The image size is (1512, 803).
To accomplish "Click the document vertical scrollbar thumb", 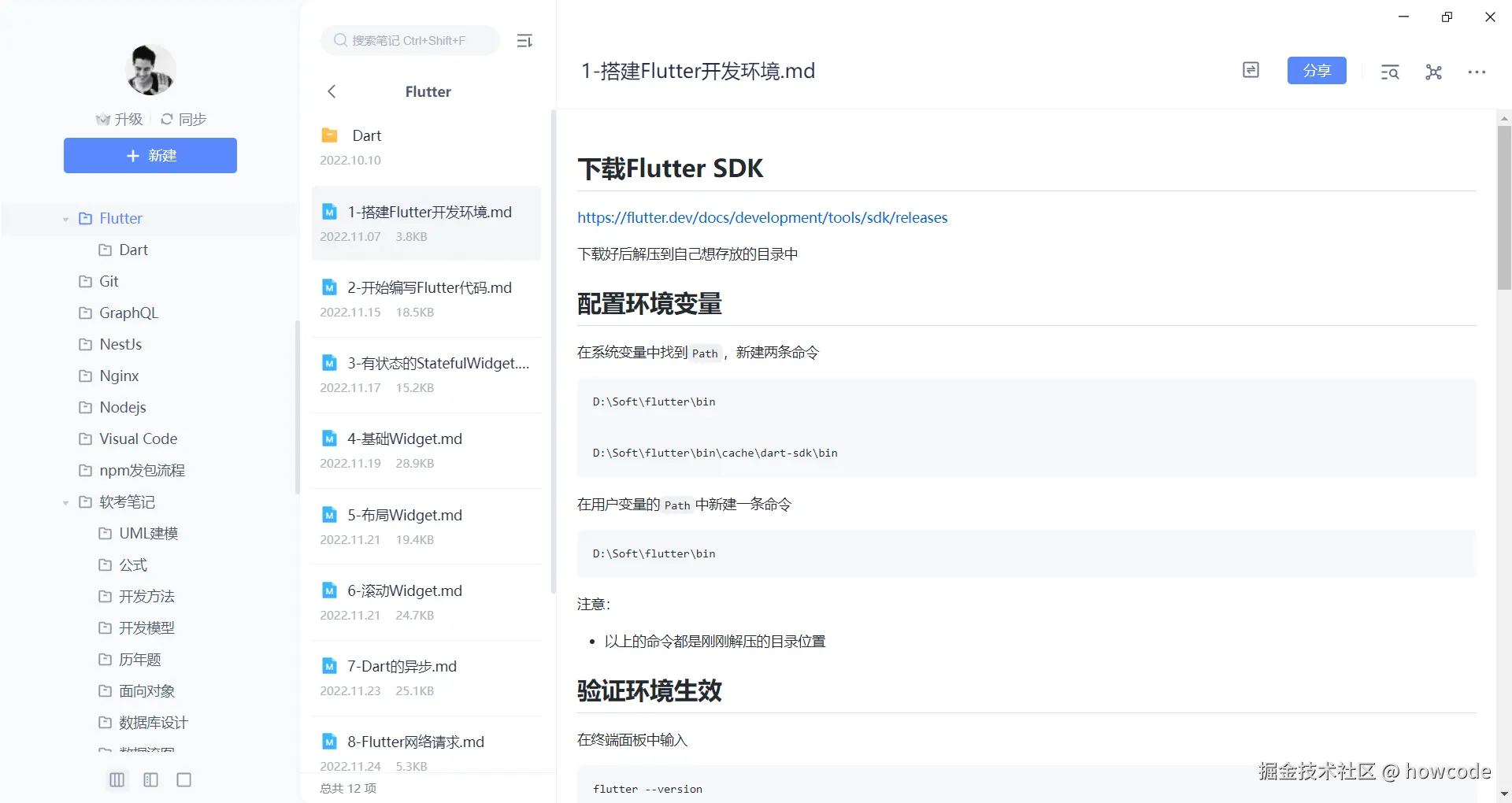I will click(x=1504, y=208).
